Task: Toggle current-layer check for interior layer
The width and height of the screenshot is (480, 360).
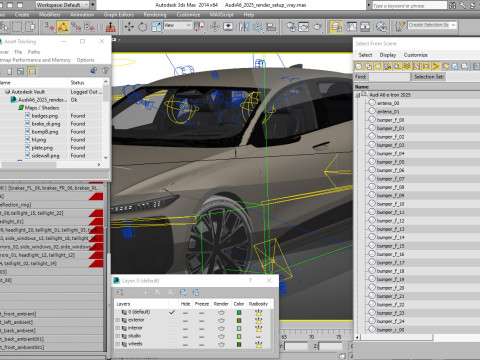Action: (x=172, y=328)
